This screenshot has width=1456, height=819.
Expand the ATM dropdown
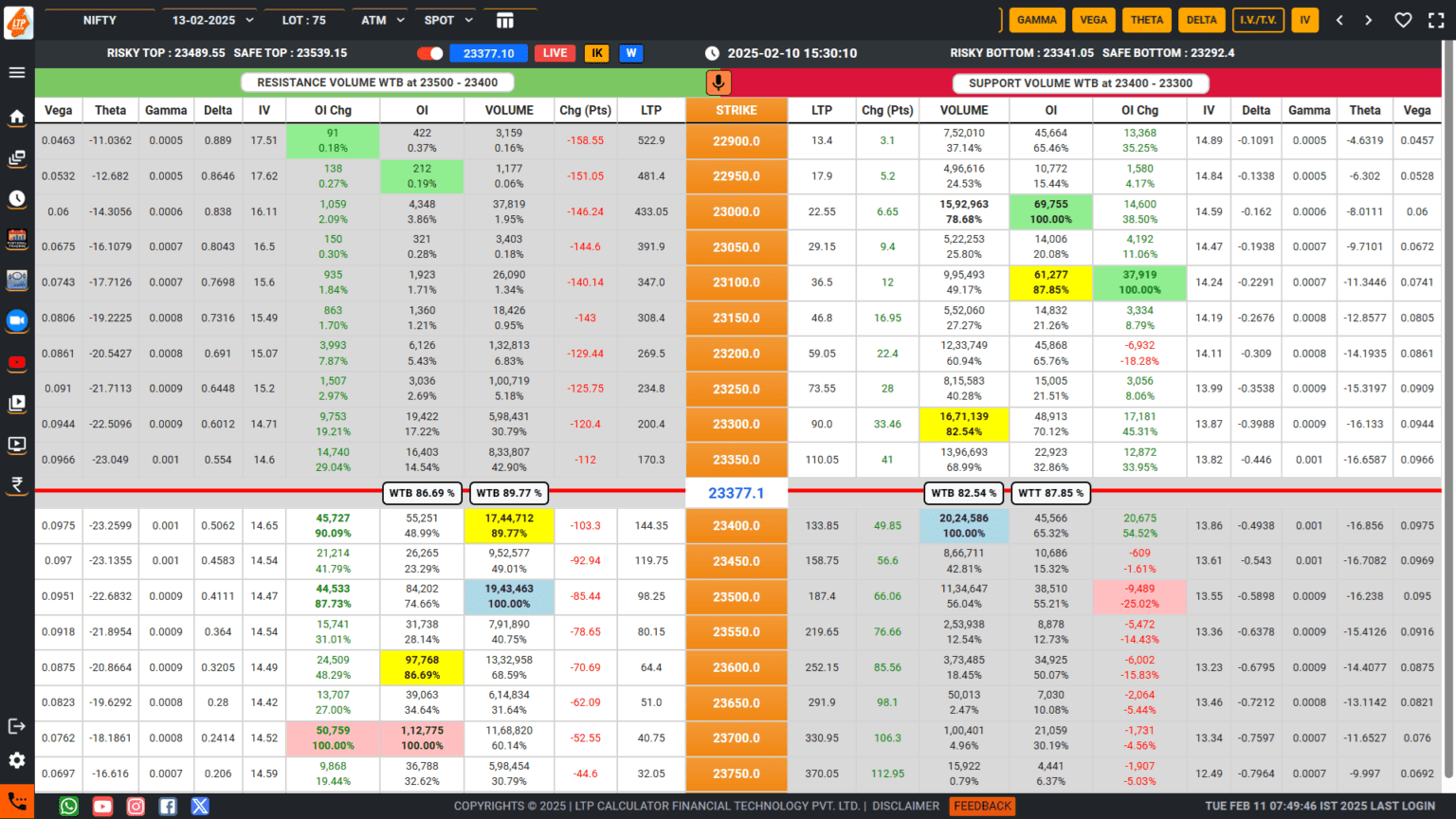click(380, 19)
